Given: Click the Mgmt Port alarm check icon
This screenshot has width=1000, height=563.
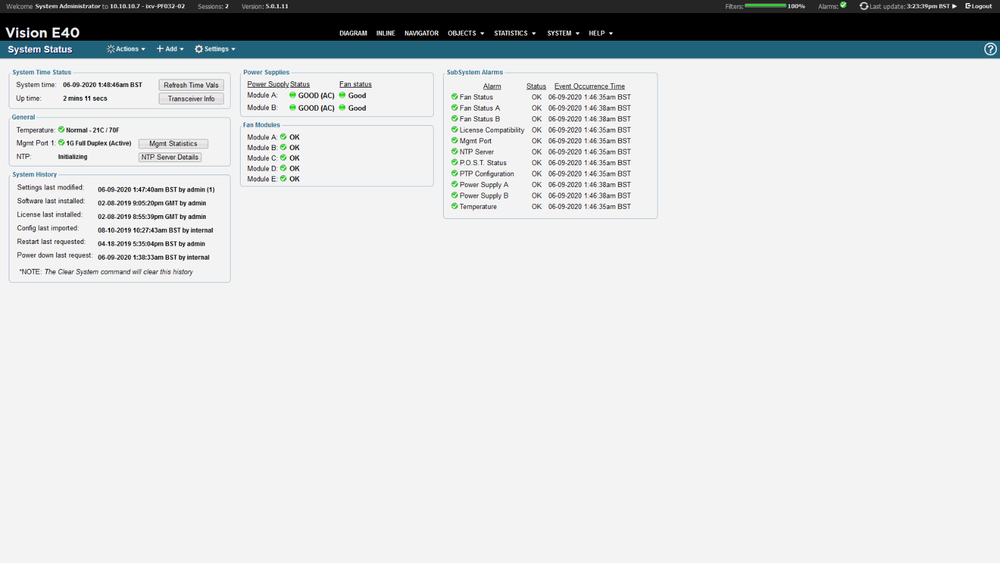Looking at the screenshot, I should point(455,140).
